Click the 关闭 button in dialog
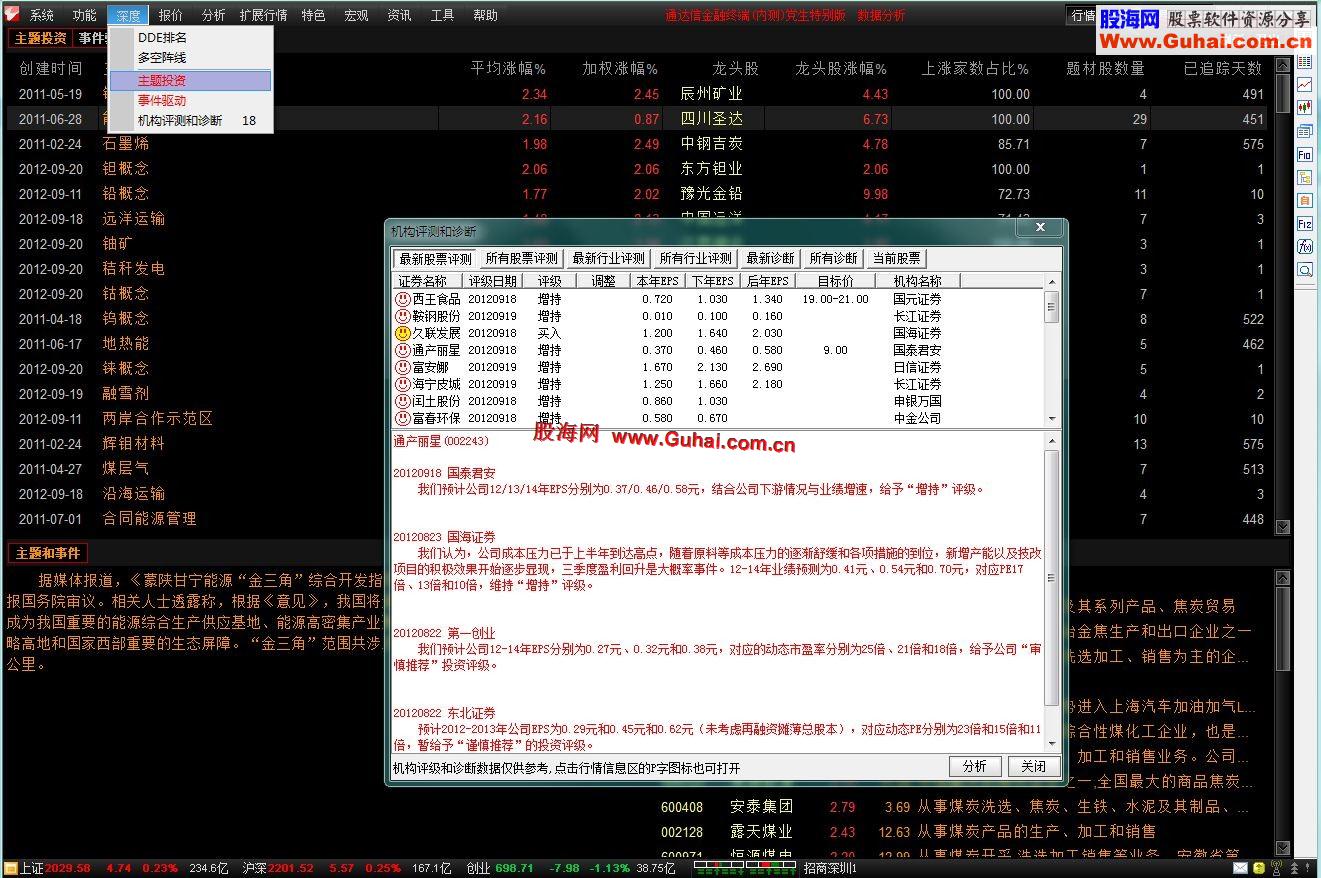The image size is (1321, 878). (x=1033, y=766)
